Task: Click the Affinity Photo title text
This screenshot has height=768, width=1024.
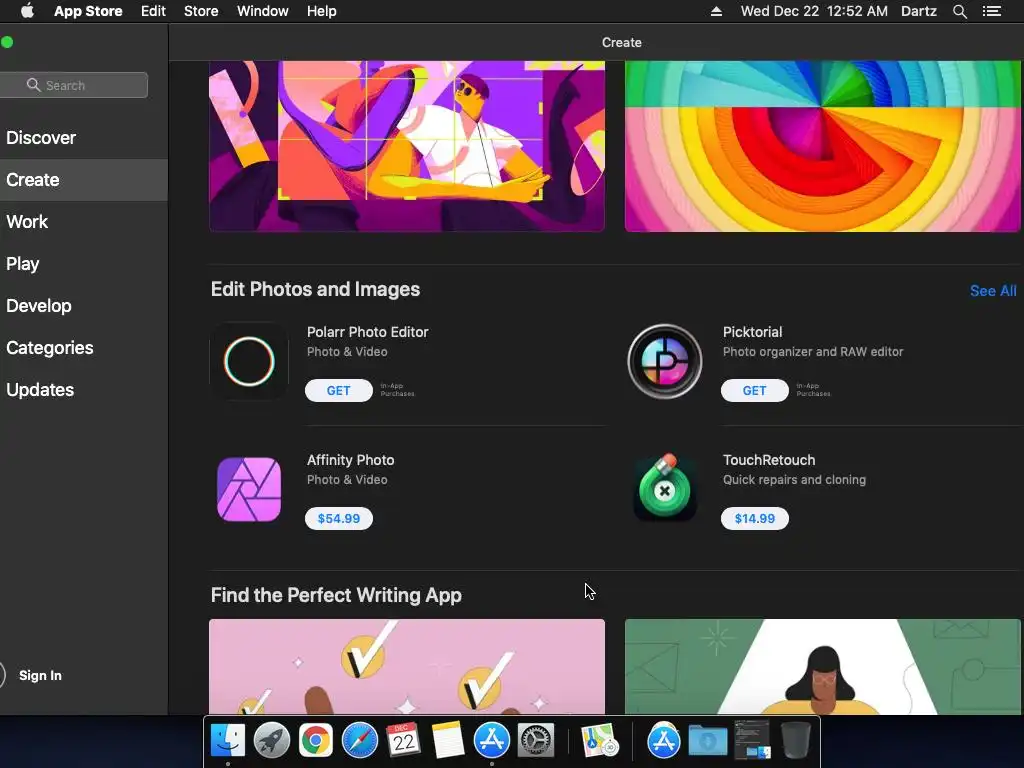Action: 351,460
